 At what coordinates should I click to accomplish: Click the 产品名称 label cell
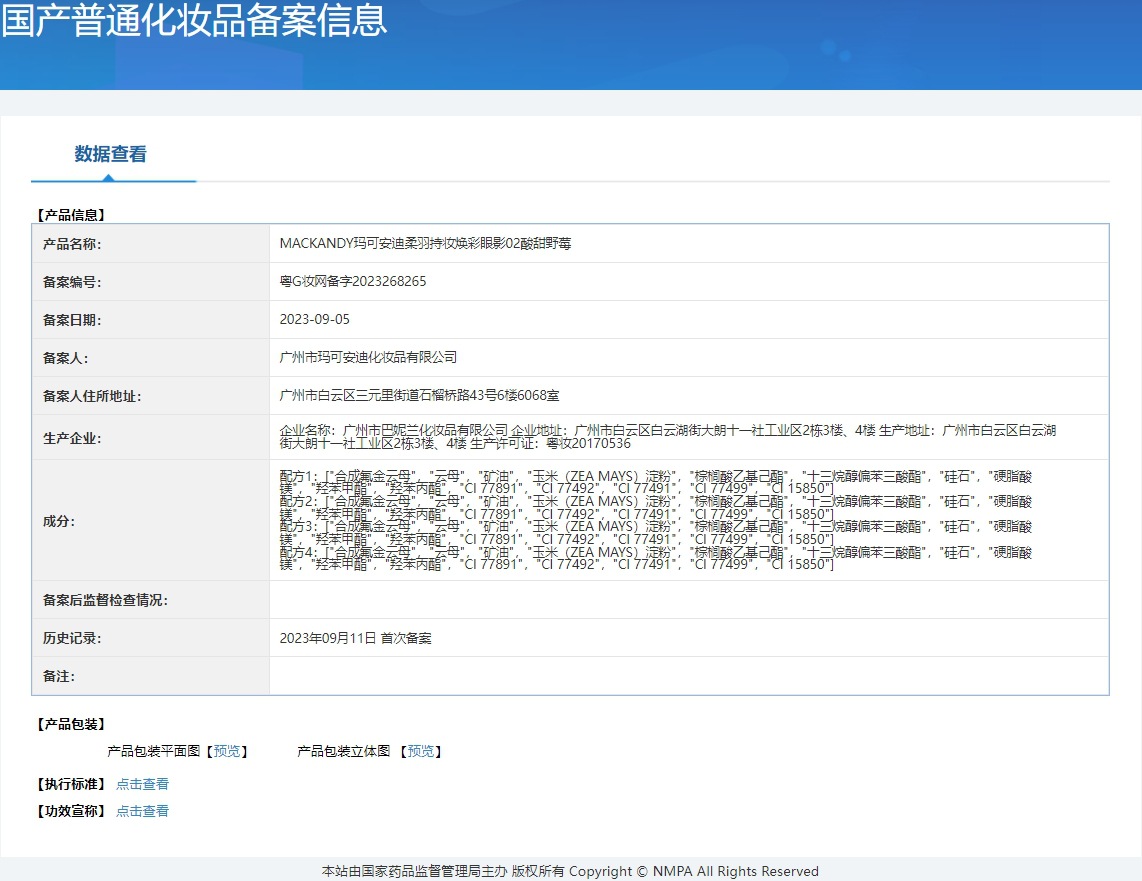click(151, 244)
